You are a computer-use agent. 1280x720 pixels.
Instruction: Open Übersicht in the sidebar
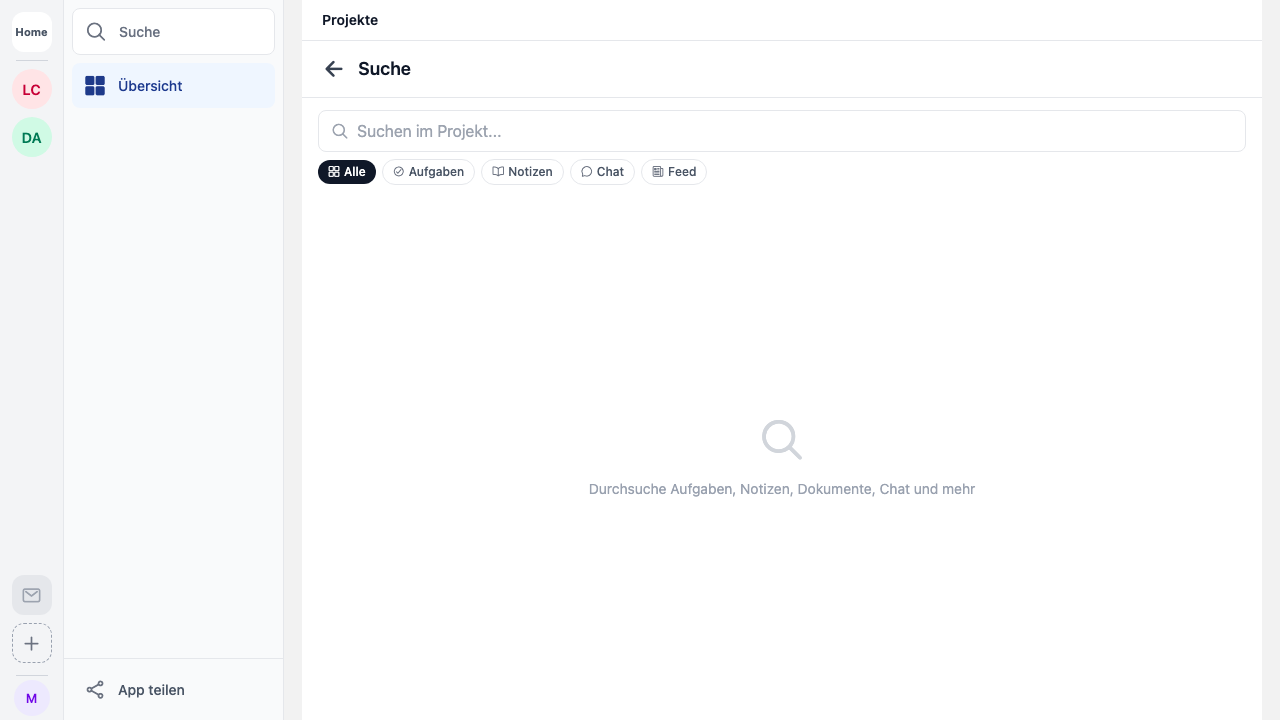pos(150,86)
